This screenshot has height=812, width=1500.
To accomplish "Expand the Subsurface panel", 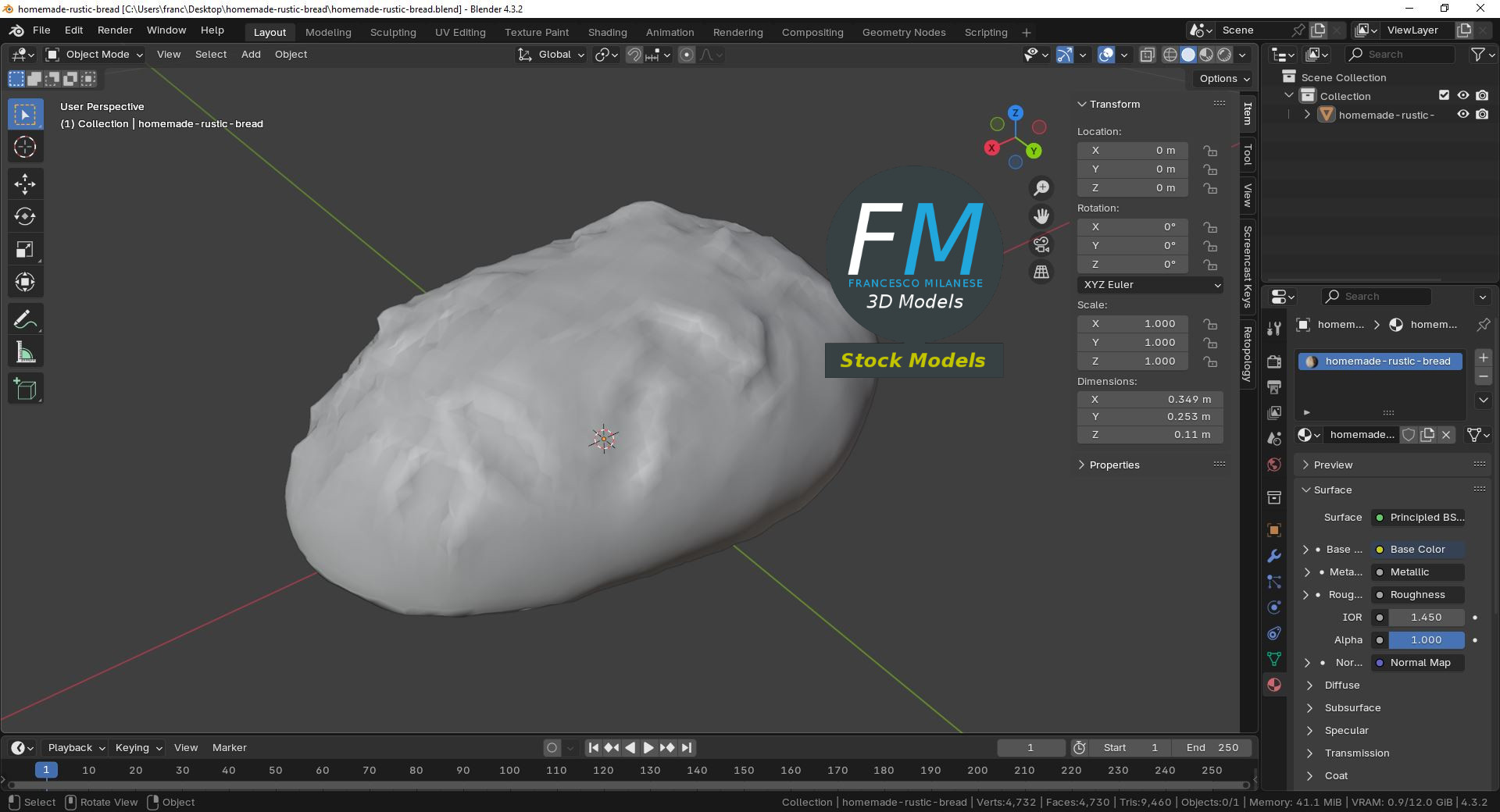I will click(1352, 708).
